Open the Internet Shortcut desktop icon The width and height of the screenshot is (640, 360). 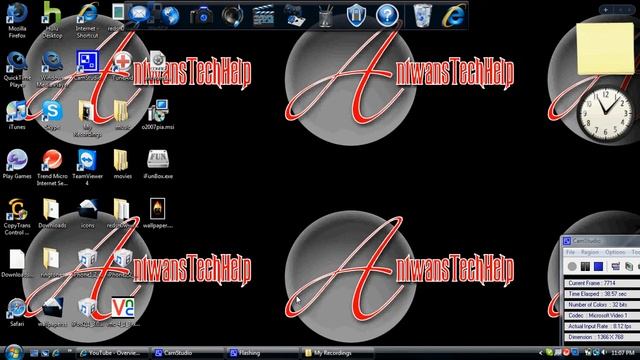pyautogui.click(x=87, y=20)
